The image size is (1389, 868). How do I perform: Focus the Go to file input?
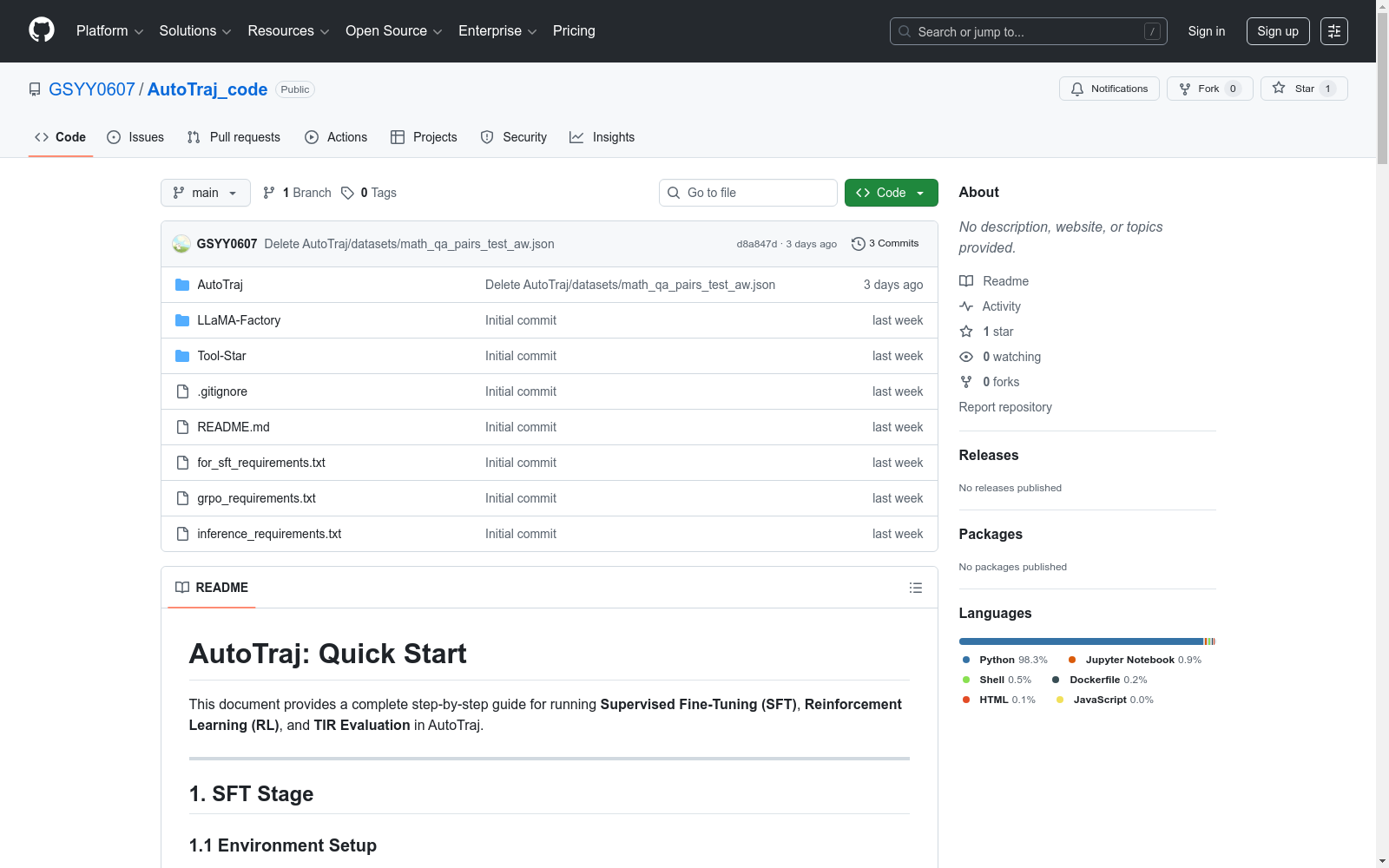tap(748, 193)
